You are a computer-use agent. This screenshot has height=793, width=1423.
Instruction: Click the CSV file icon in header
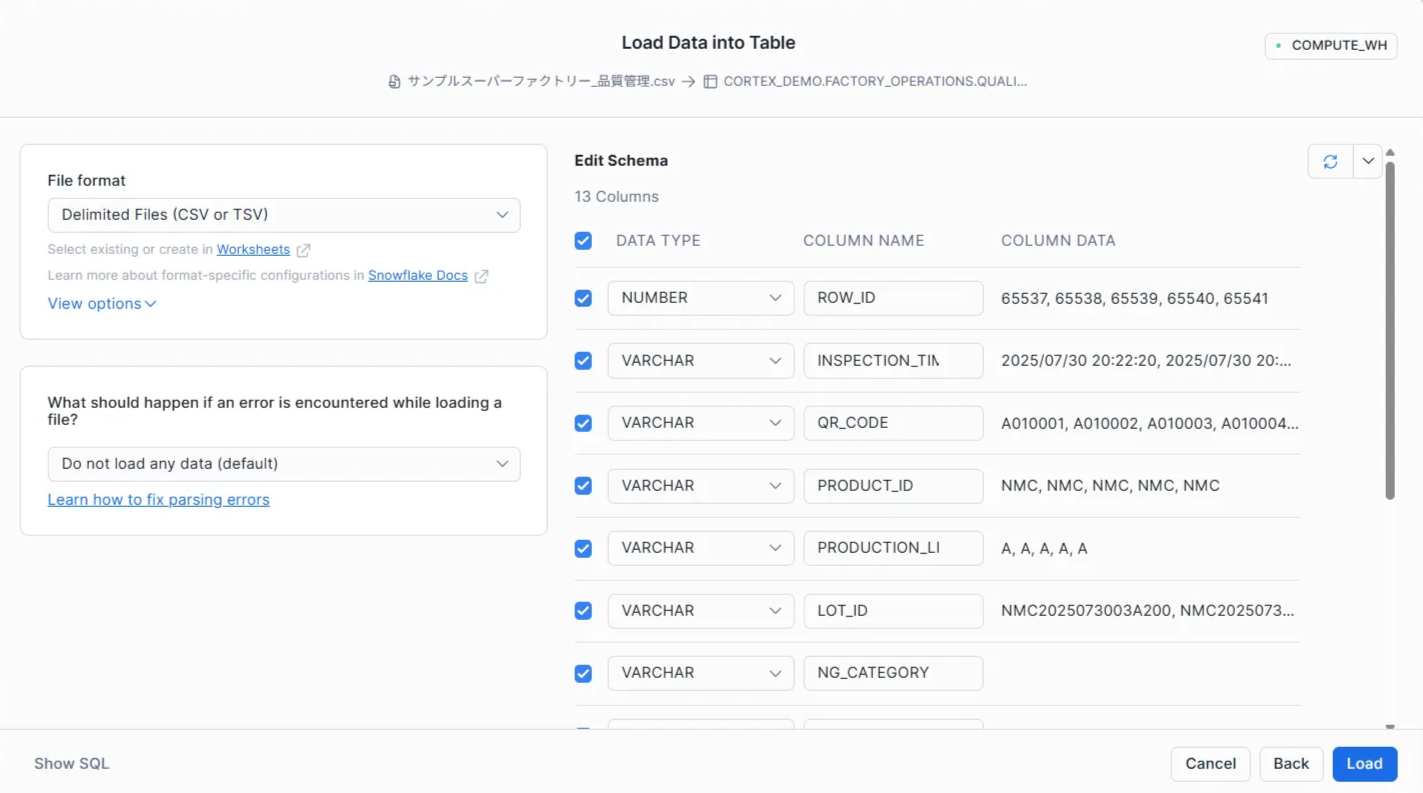point(394,82)
